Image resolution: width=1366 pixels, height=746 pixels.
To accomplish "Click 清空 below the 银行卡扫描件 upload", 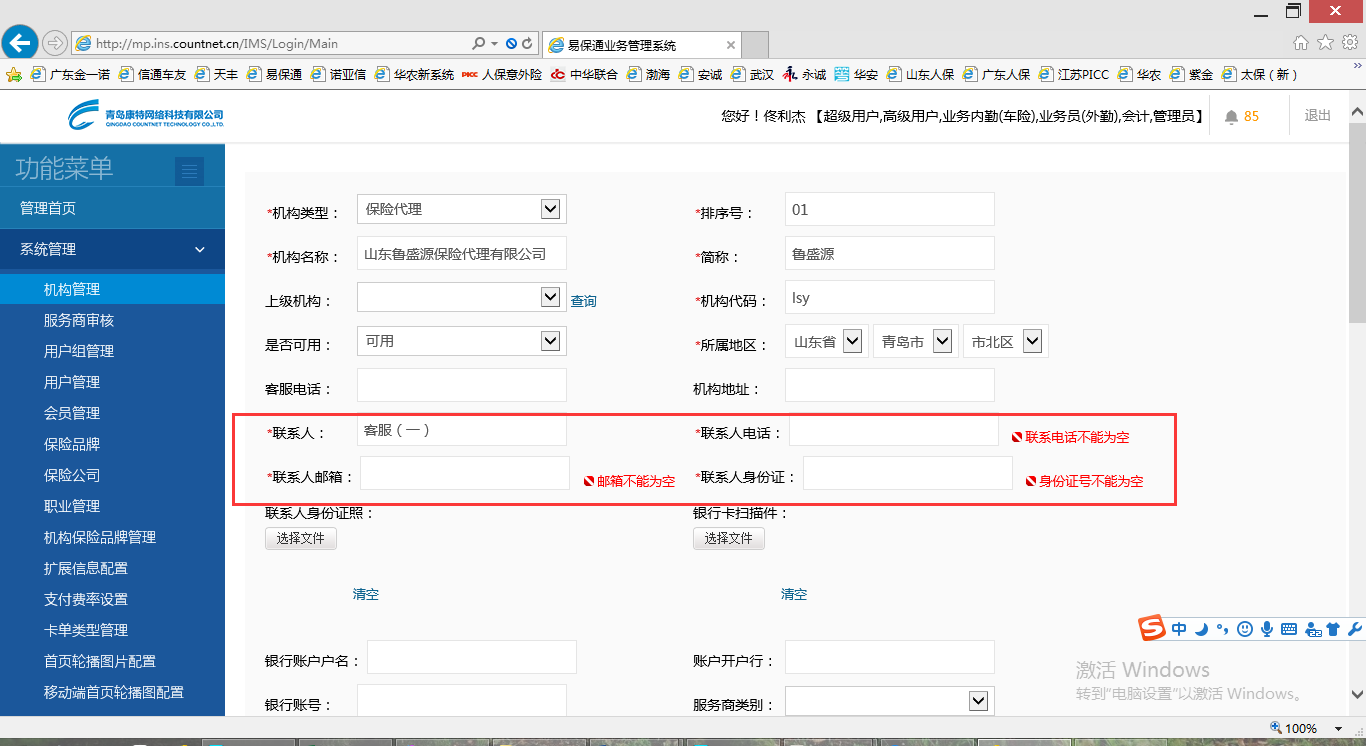I will [x=794, y=594].
